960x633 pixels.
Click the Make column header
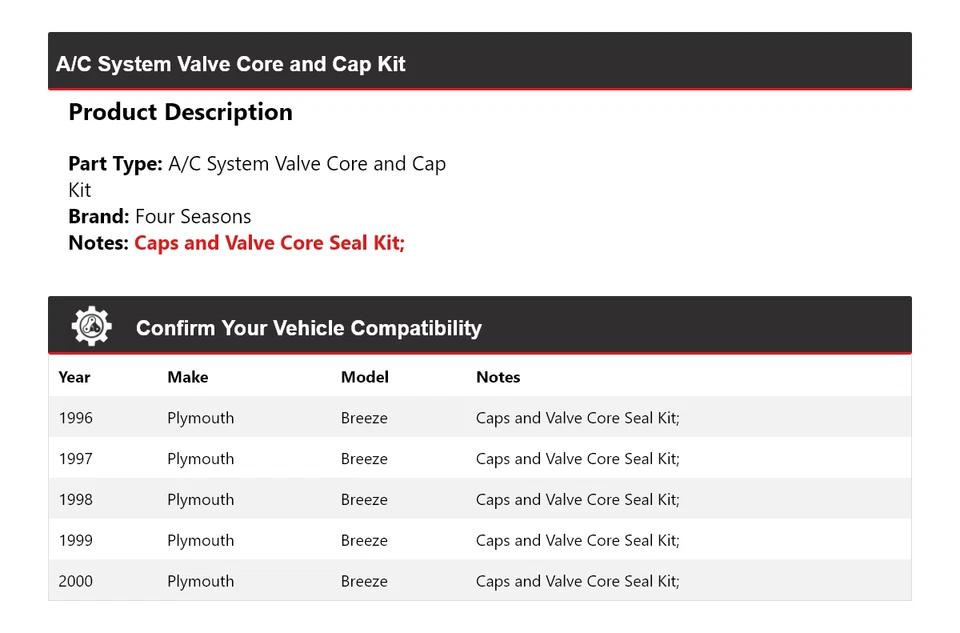click(x=187, y=377)
